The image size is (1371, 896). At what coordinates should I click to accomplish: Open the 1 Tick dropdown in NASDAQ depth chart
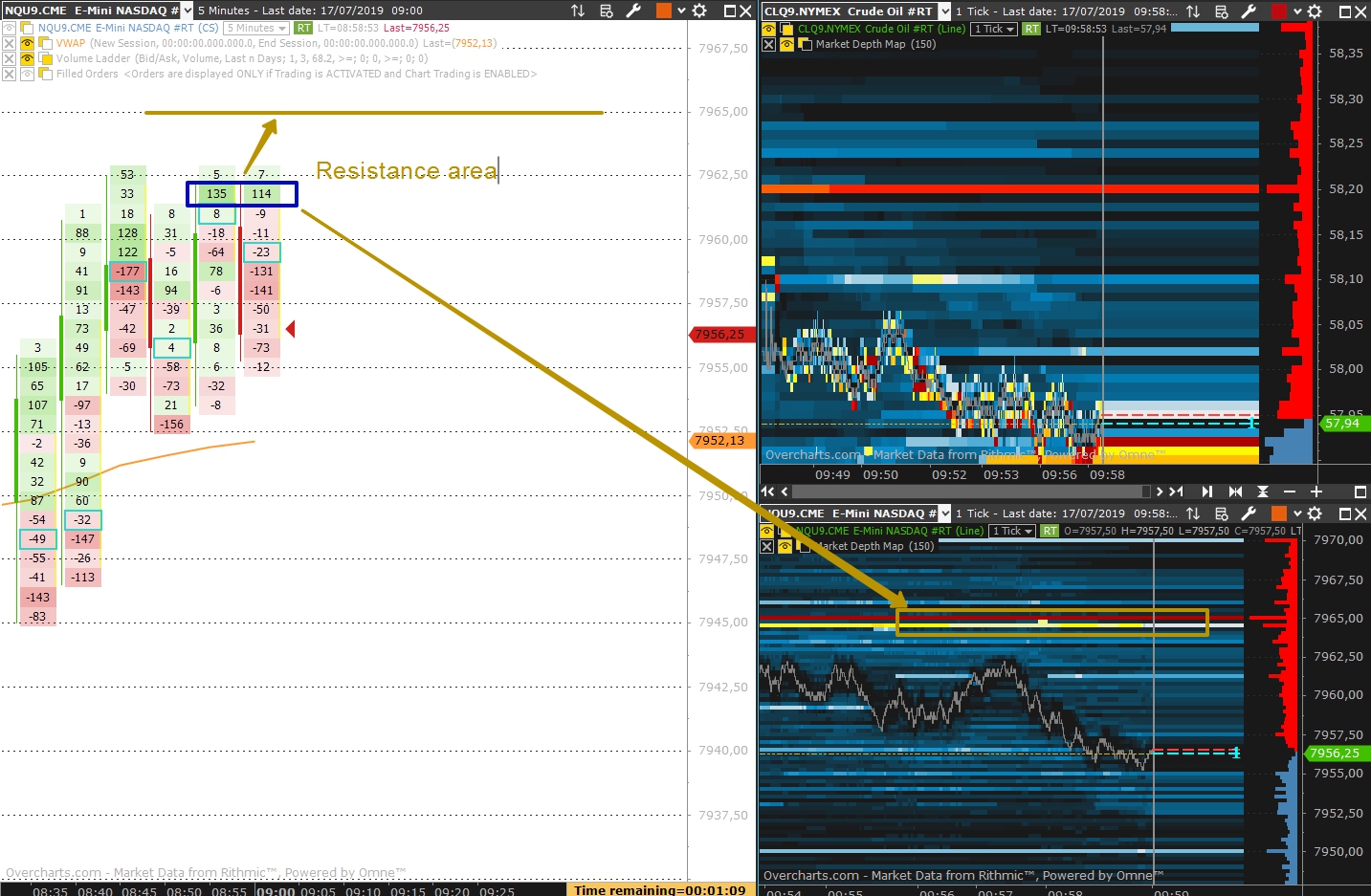[x=1013, y=531]
